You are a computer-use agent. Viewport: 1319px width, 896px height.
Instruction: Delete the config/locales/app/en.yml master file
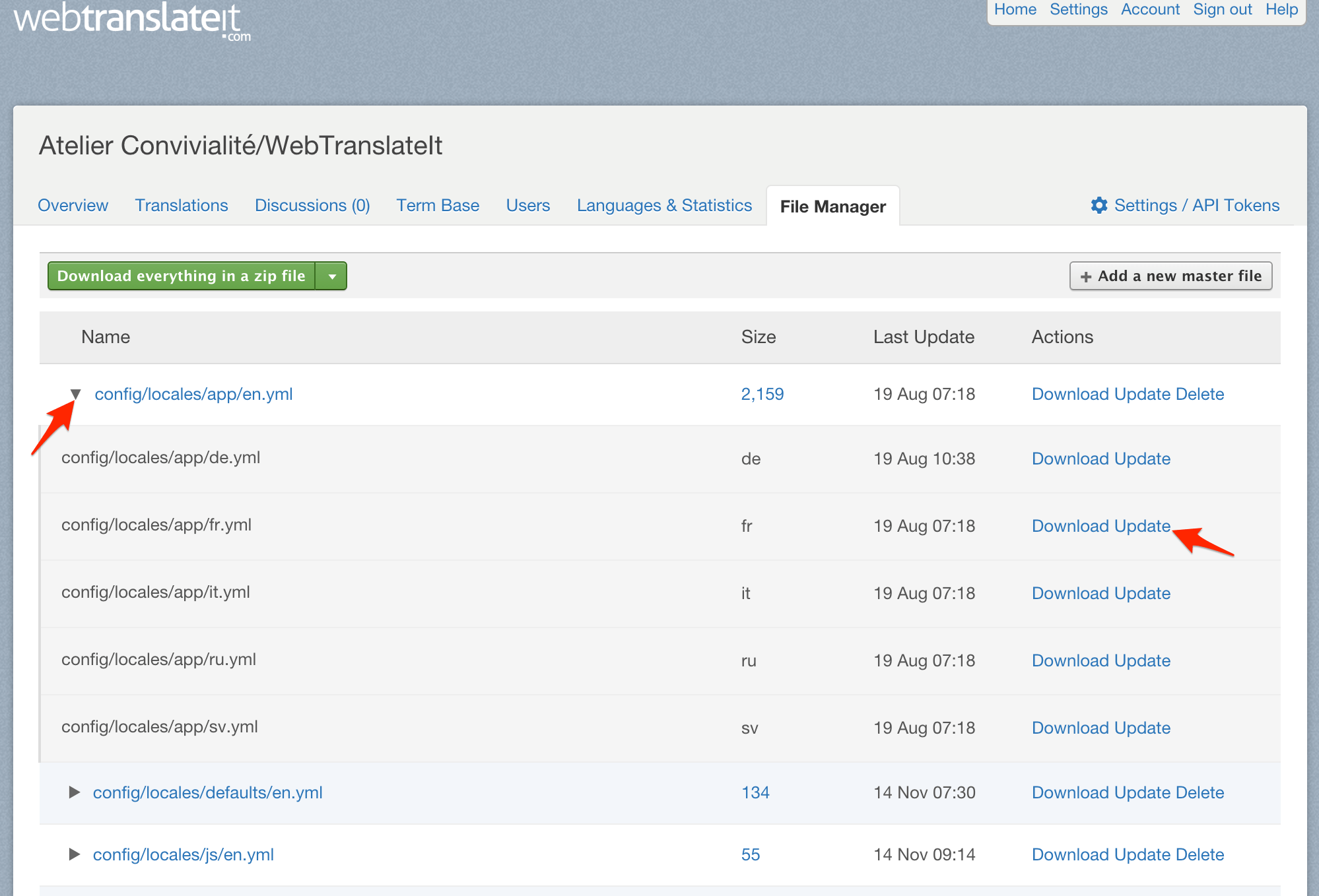click(x=1200, y=395)
